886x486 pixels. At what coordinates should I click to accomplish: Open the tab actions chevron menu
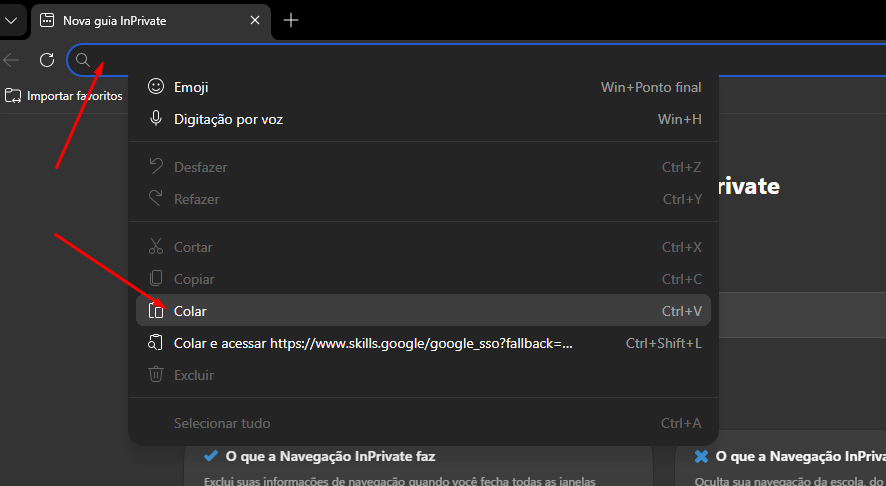[11, 21]
